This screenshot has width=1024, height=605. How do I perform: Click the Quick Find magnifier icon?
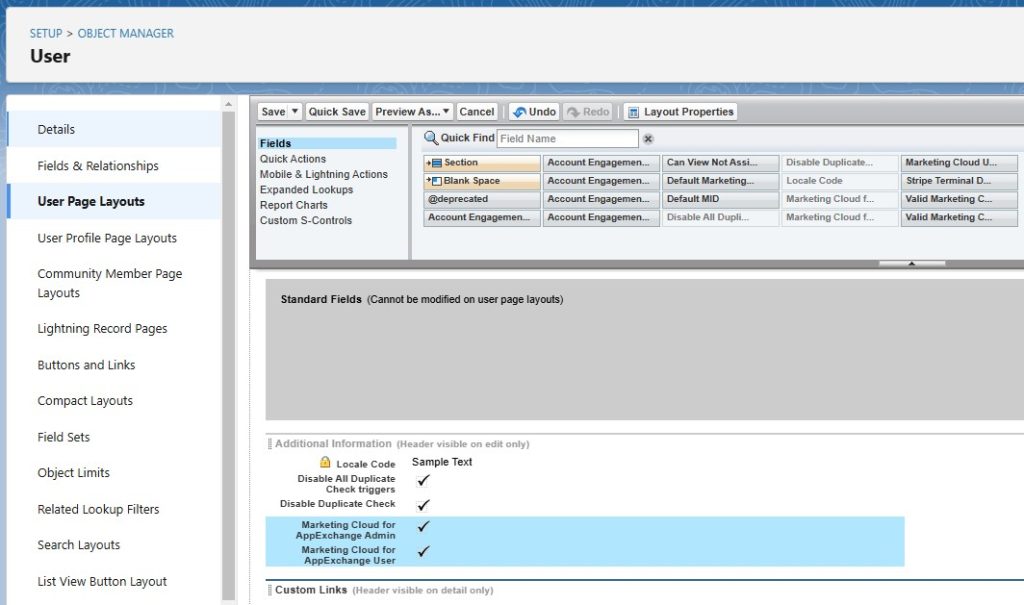pos(431,138)
